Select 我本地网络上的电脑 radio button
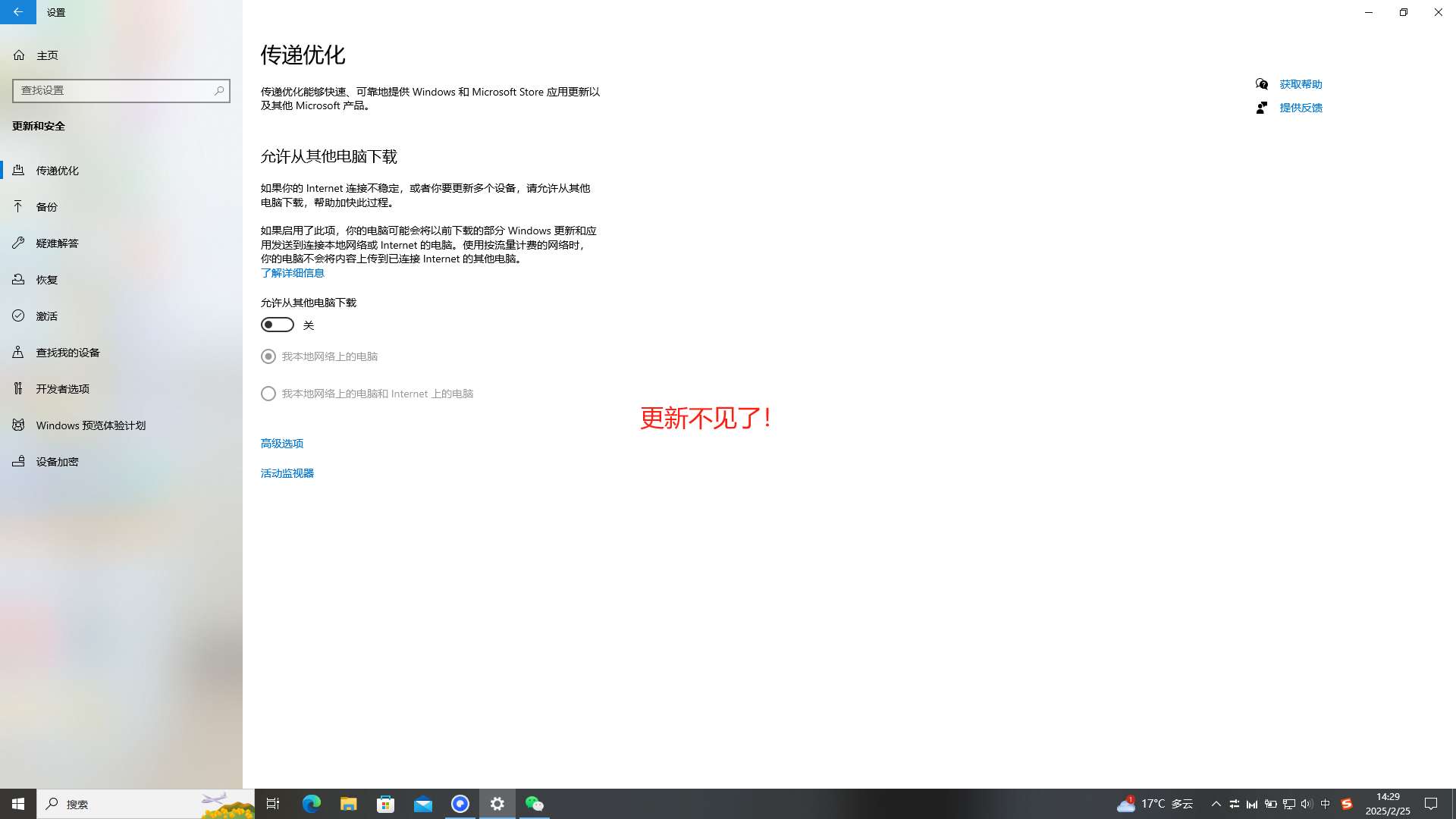The height and width of the screenshot is (819, 1456). pos(268,356)
